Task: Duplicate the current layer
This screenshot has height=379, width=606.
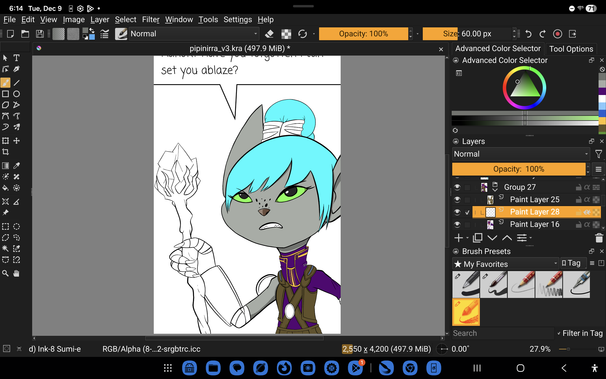Action: coord(478,238)
